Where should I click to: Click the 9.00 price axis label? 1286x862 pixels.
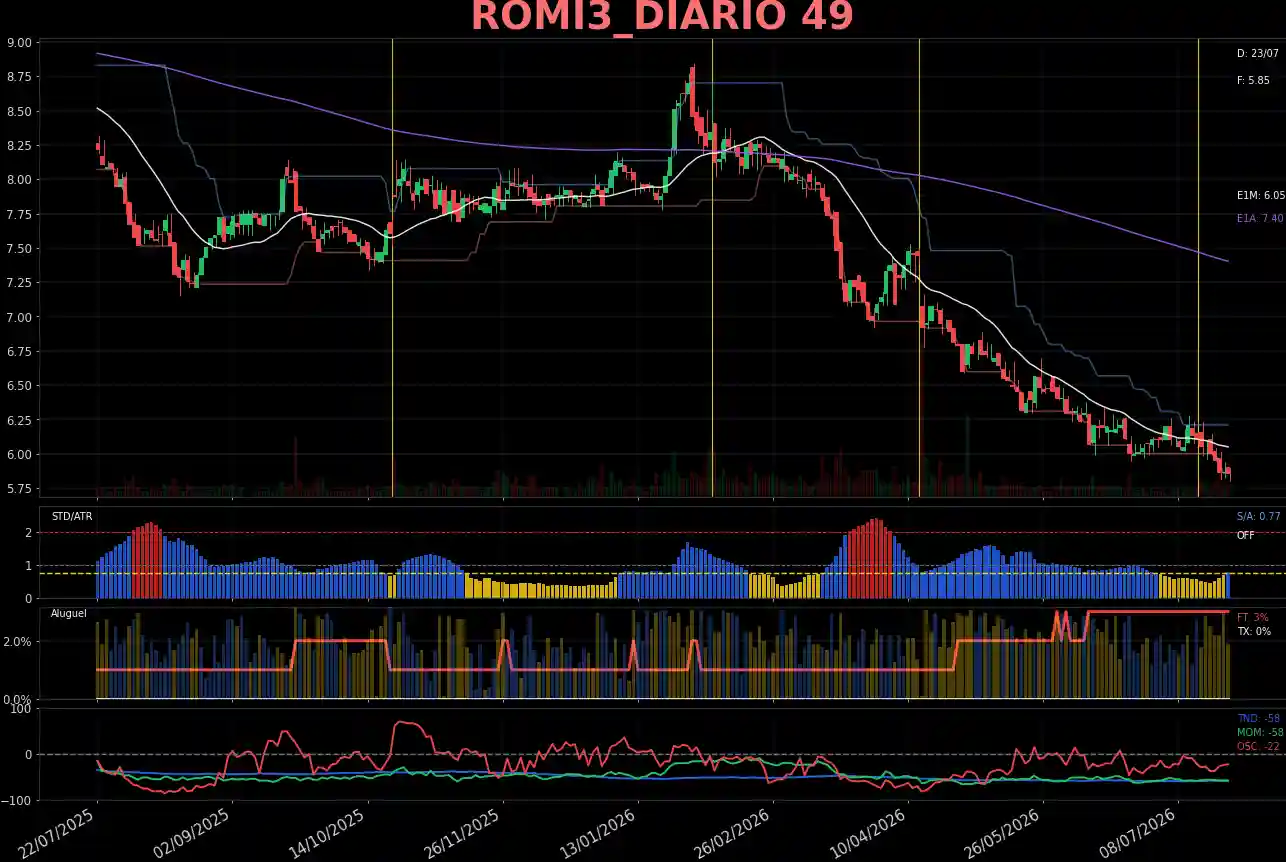[x=19, y=43]
